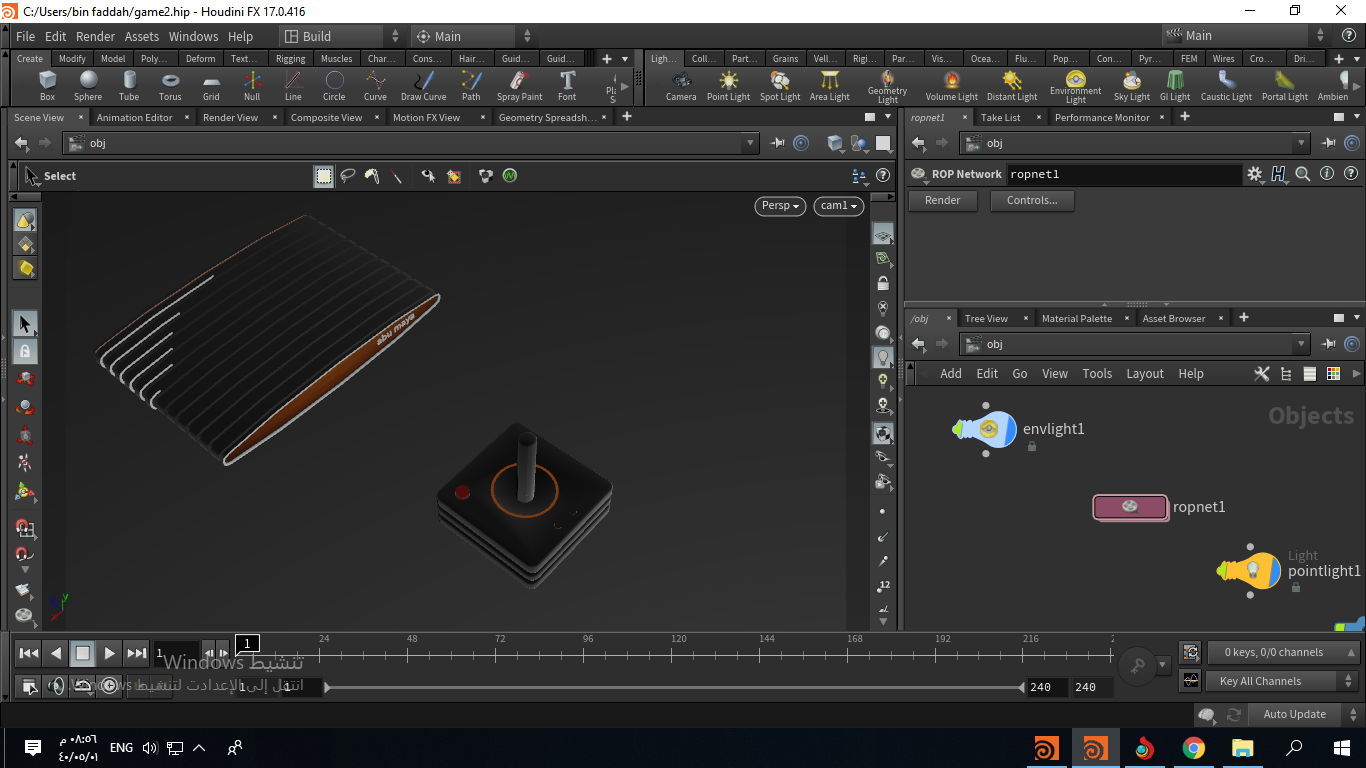Open the File menu
This screenshot has width=1366, height=768.
pos(26,36)
